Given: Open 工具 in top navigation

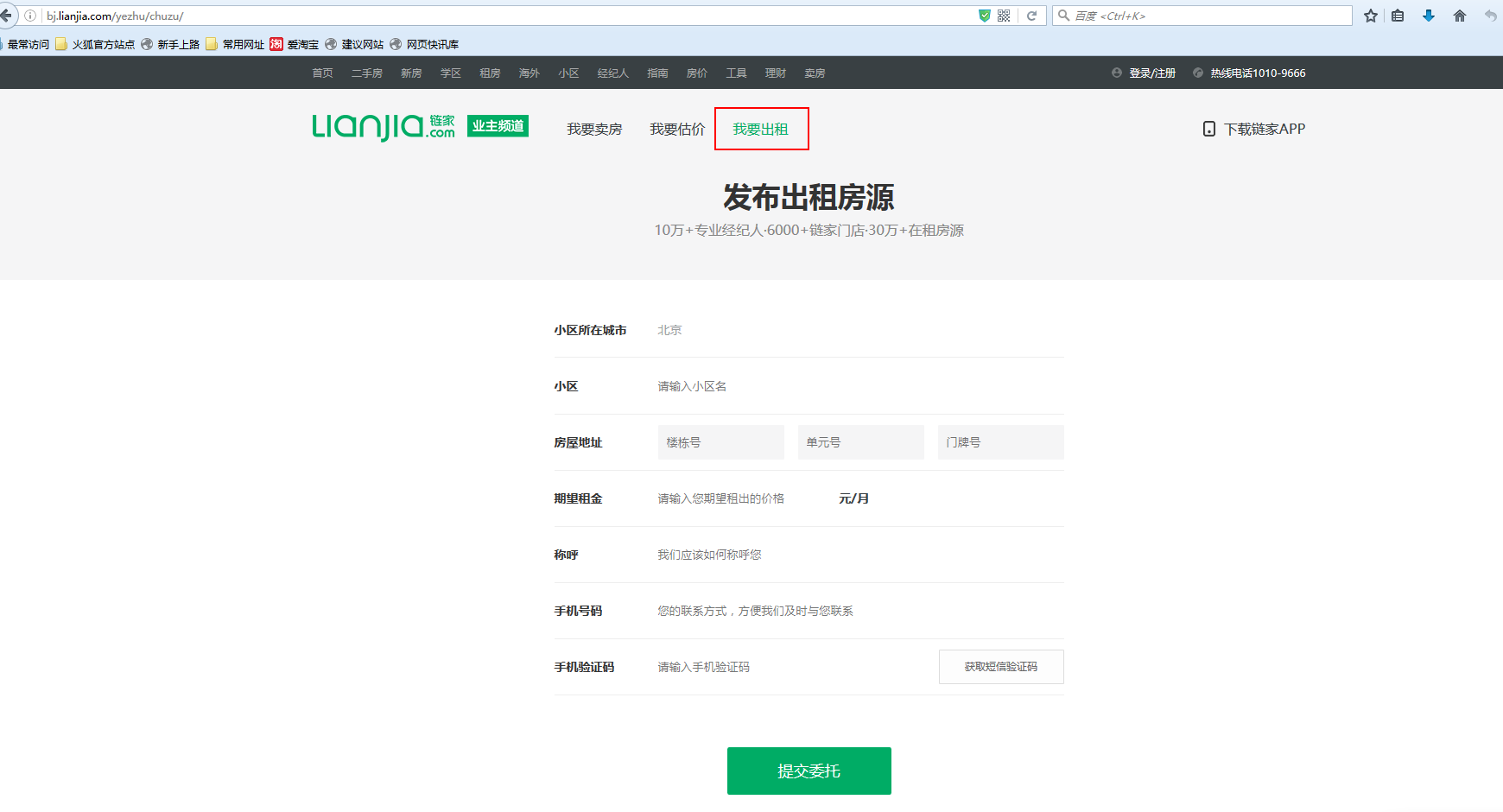Looking at the screenshot, I should [736, 73].
